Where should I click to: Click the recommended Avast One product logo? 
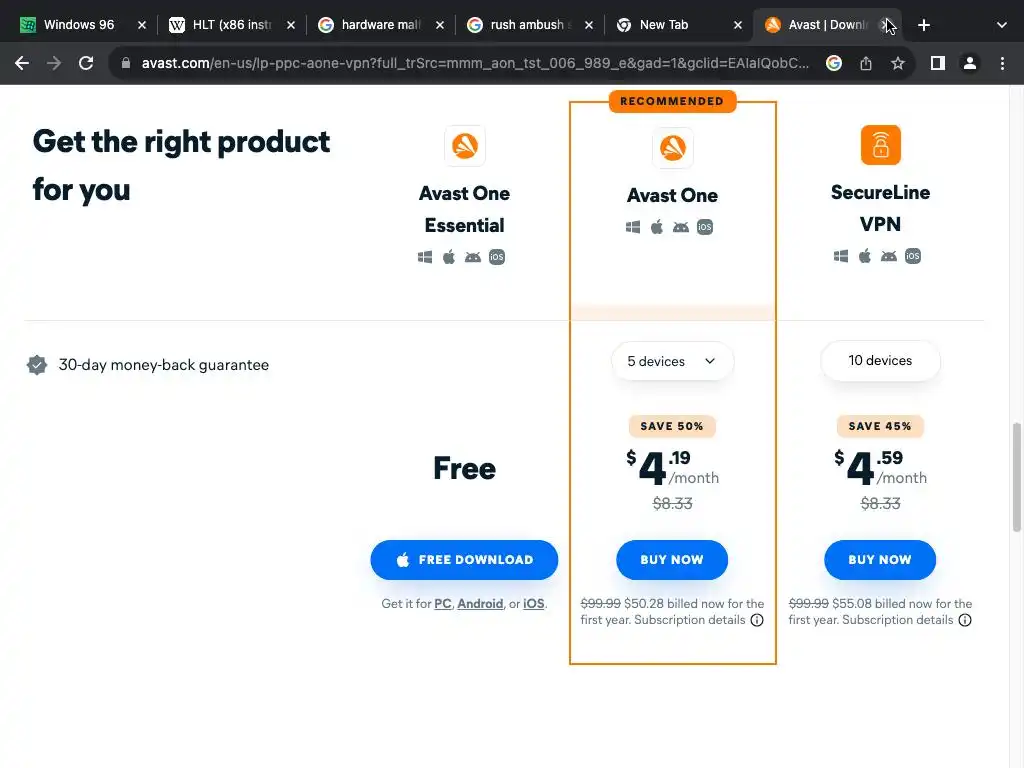pos(672,148)
